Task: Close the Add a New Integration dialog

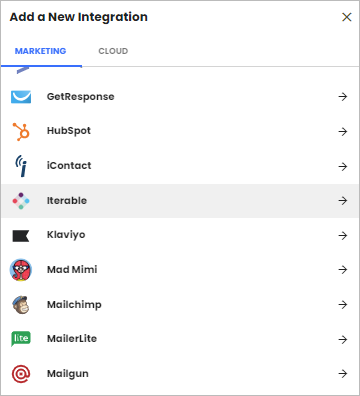Action: [347, 17]
